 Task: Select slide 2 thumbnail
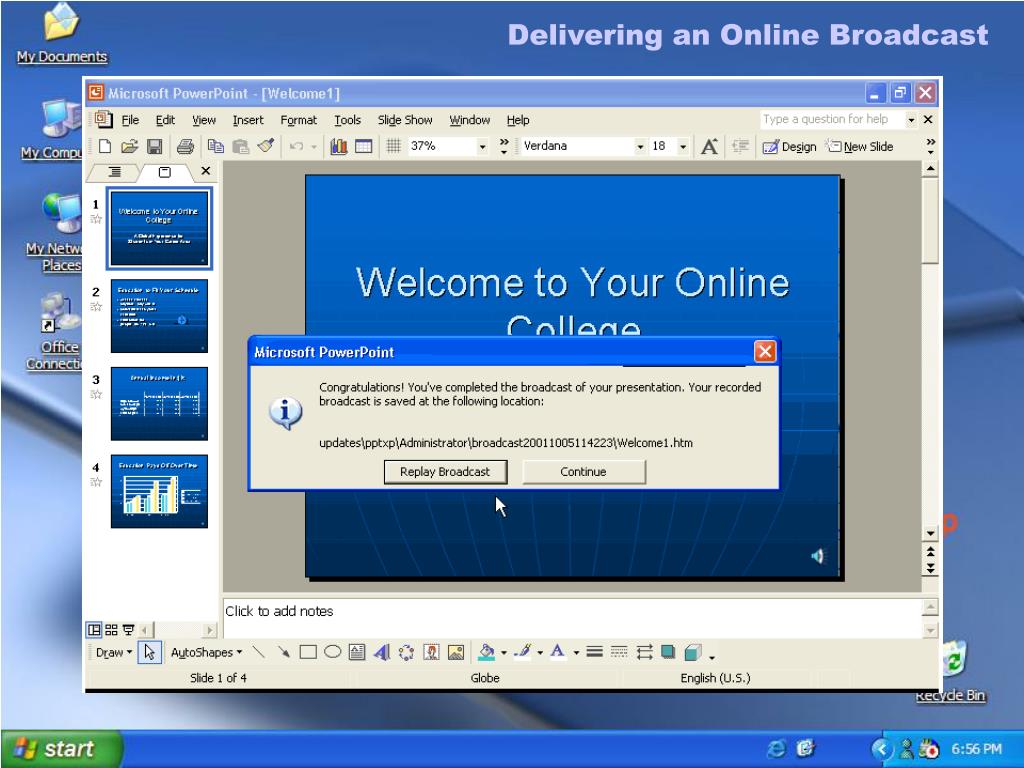pos(159,316)
